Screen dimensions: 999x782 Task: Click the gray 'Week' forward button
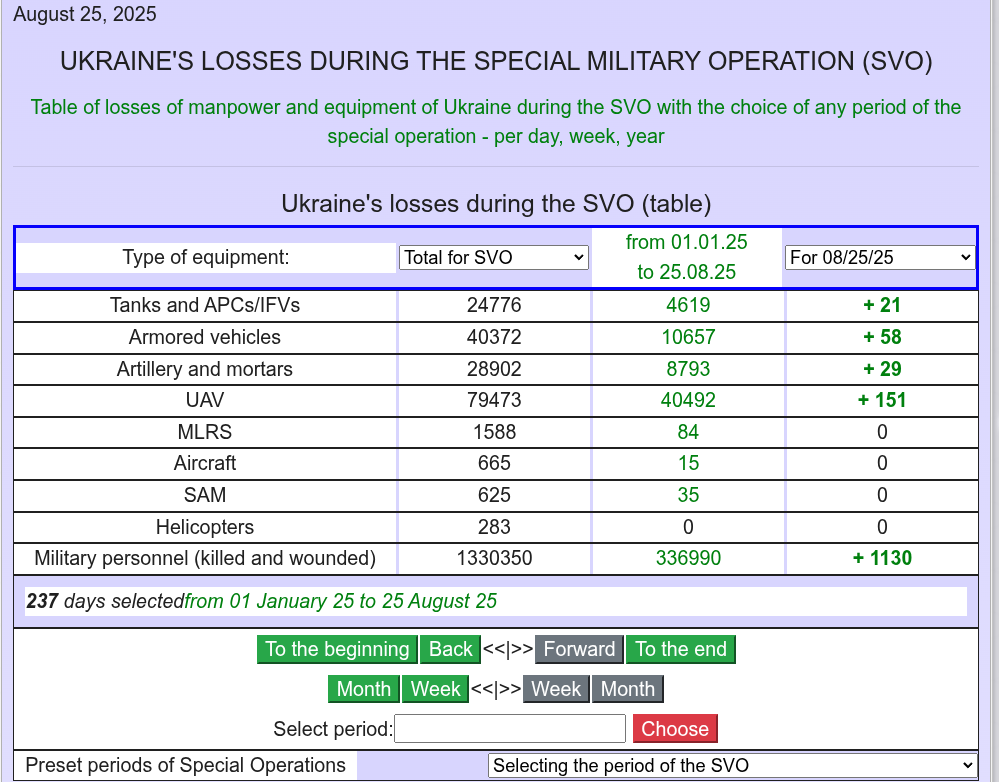556,689
